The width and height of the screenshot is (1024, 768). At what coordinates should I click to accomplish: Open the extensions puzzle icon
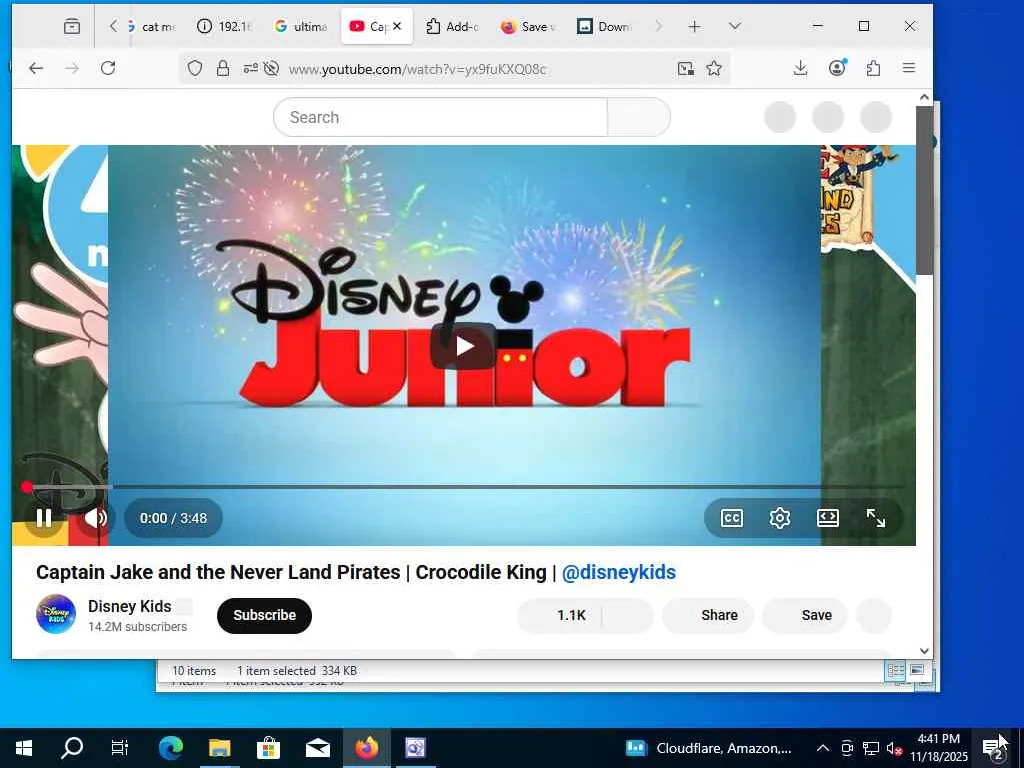pyautogui.click(x=873, y=68)
